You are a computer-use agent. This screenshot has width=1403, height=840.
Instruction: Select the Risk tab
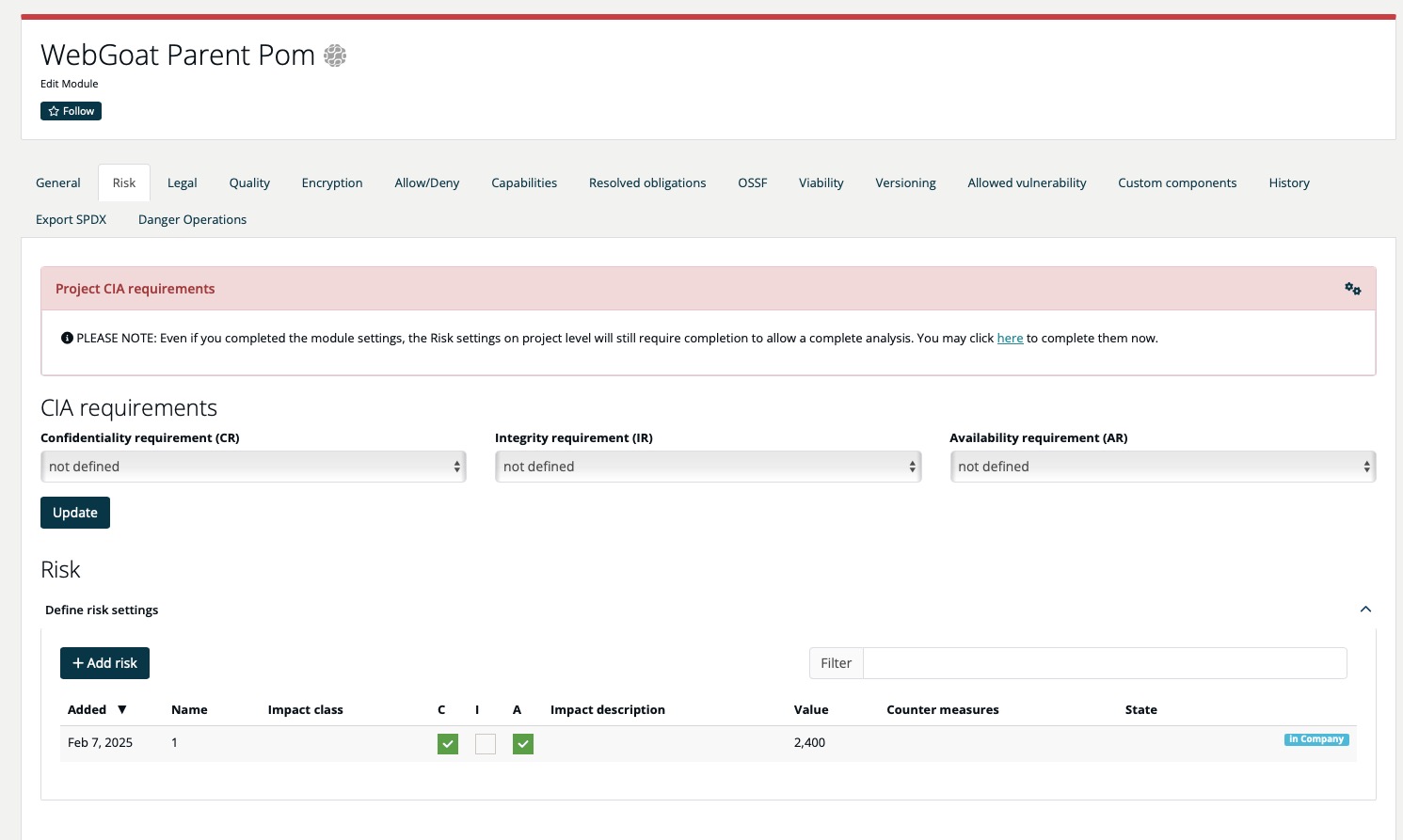pos(124,182)
